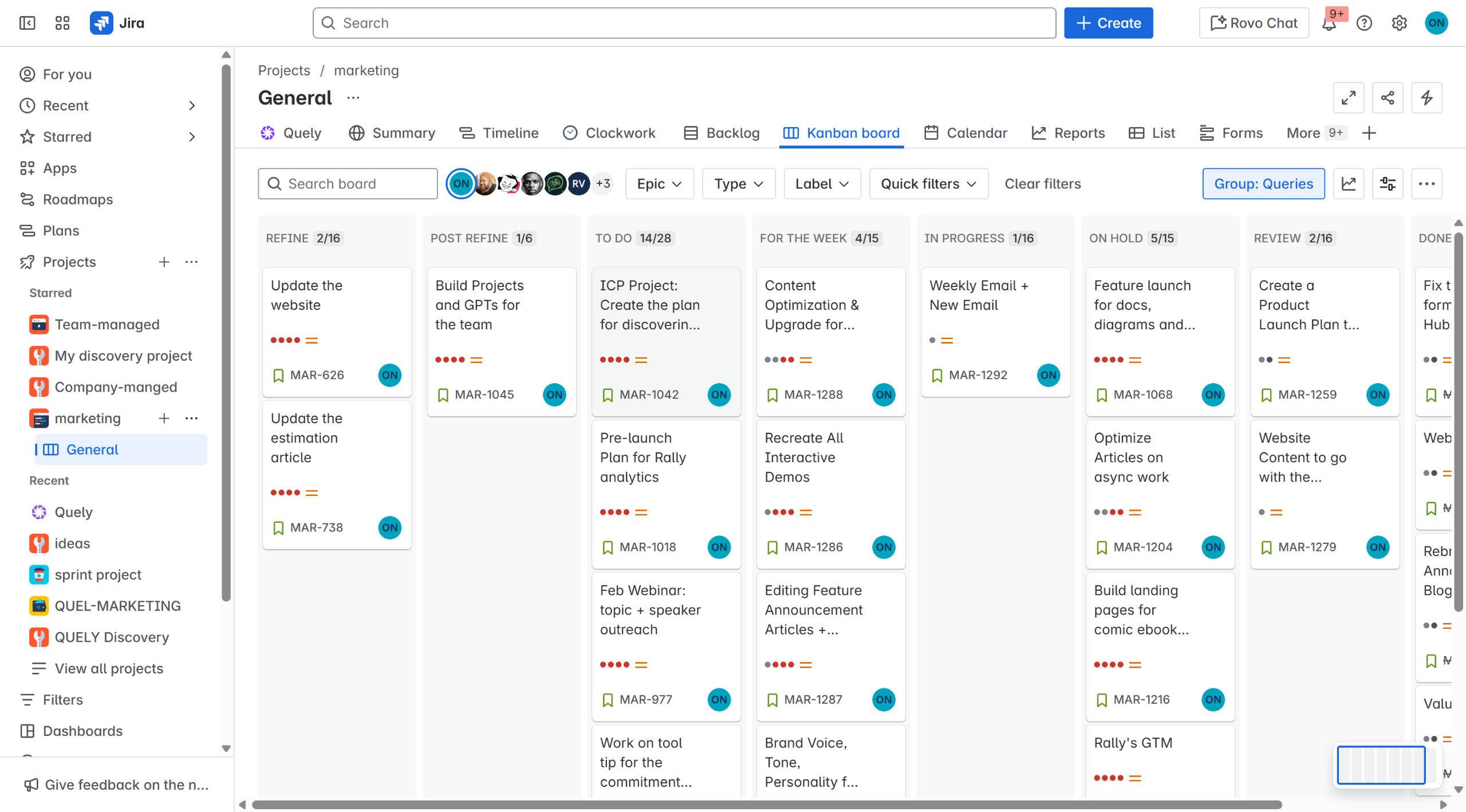Enter full screen with expand arrows icon
Viewport: 1466px width, 812px height.
pyautogui.click(x=1348, y=97)
